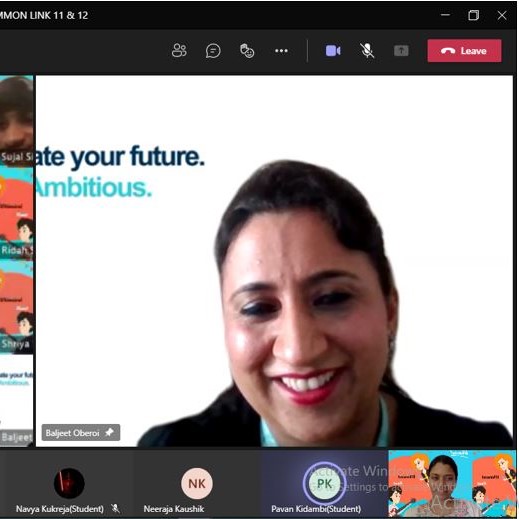Select Shriya participant tile
This screenshot has width=519, height=519.
pyautogui.click(x=16, y=306)
